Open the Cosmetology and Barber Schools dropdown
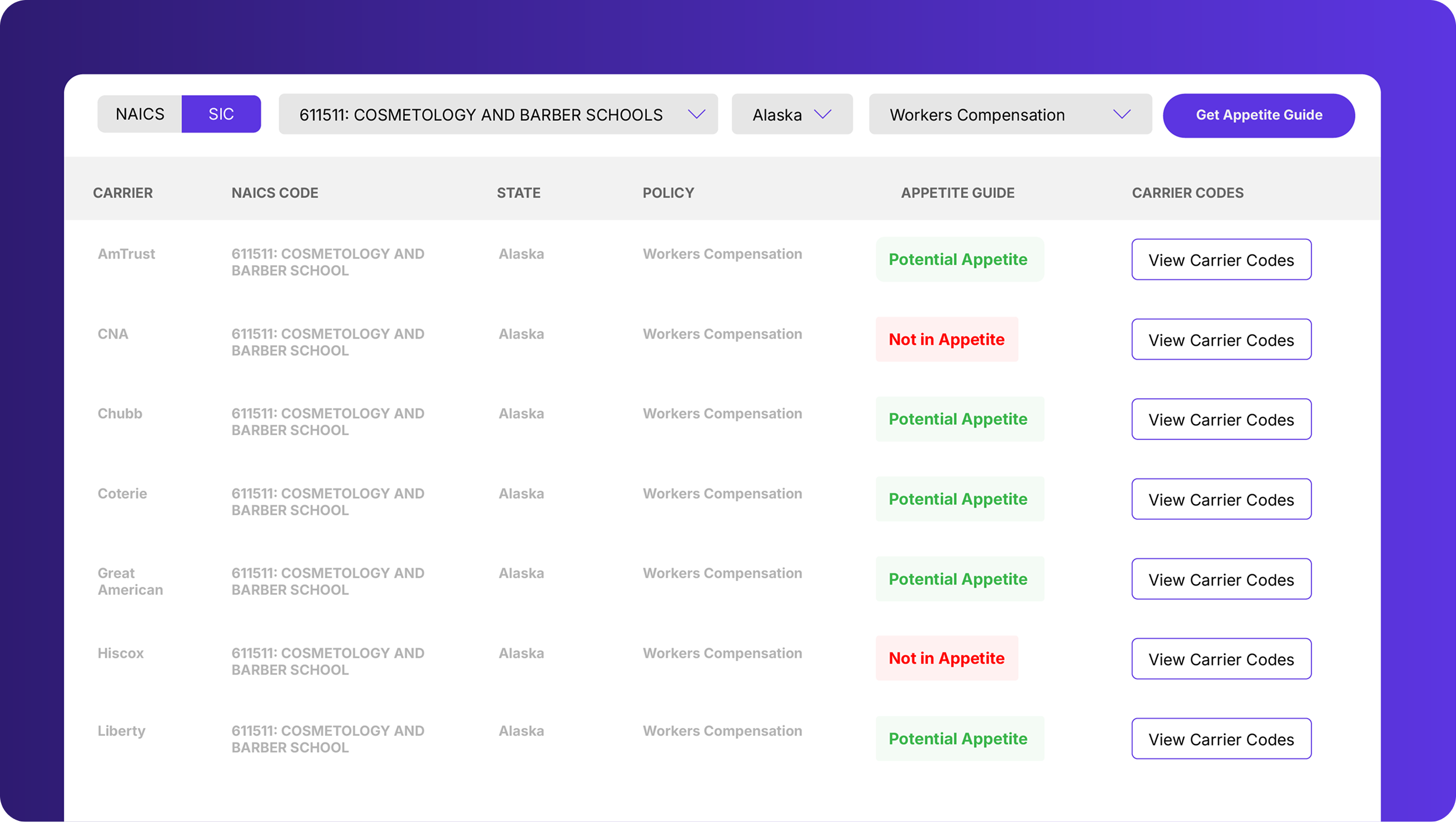1456x822 pixels. 497,115
